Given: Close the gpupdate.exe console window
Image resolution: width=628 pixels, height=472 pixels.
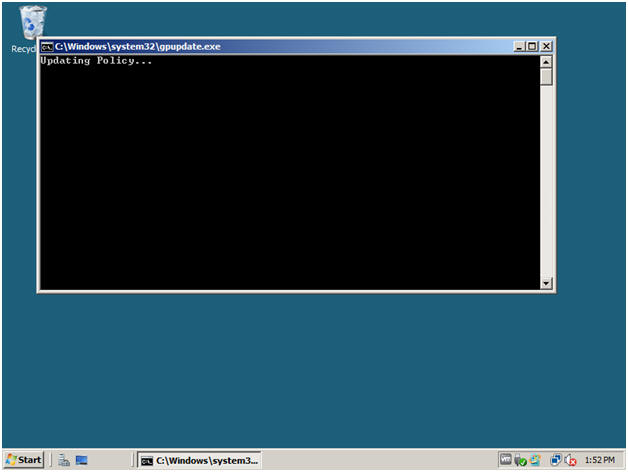Looking at the screenshot, I should pyautogui.click(x=546, y=46).
